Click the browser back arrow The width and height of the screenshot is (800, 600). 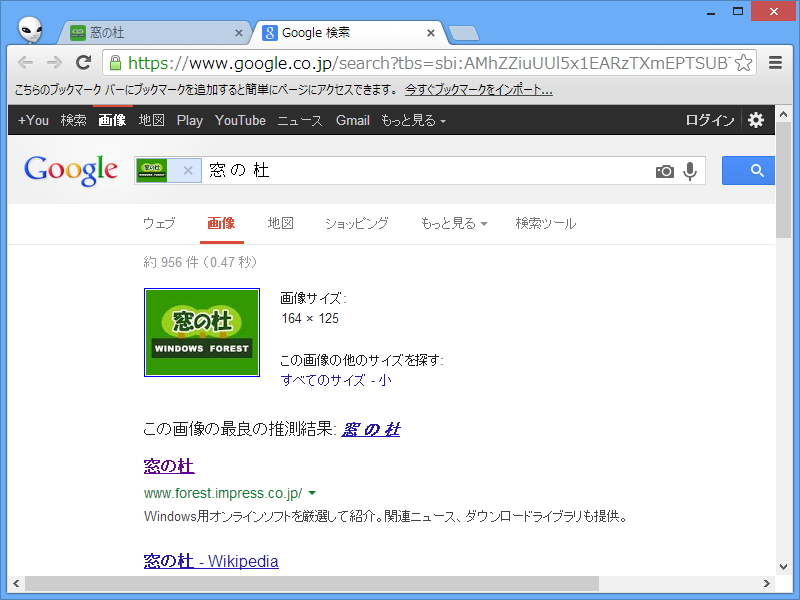[x=25, y=63]
